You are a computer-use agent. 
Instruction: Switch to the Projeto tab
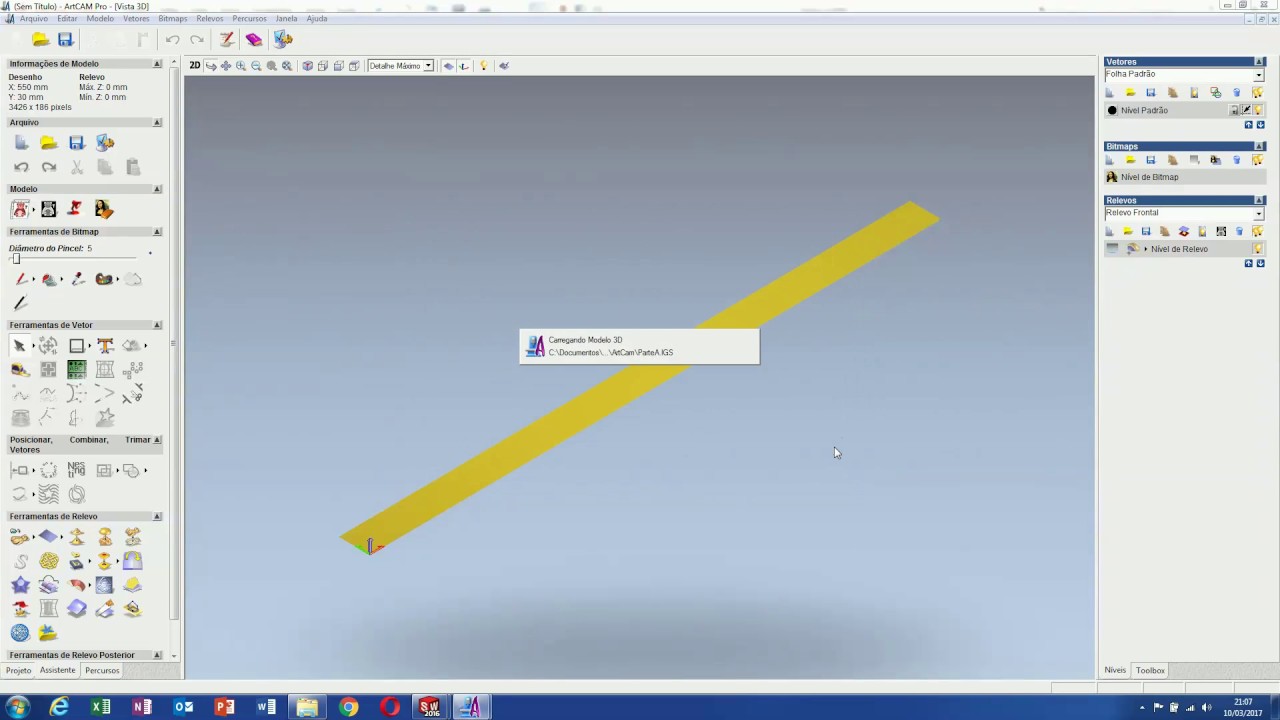click(x=19, y=670)
